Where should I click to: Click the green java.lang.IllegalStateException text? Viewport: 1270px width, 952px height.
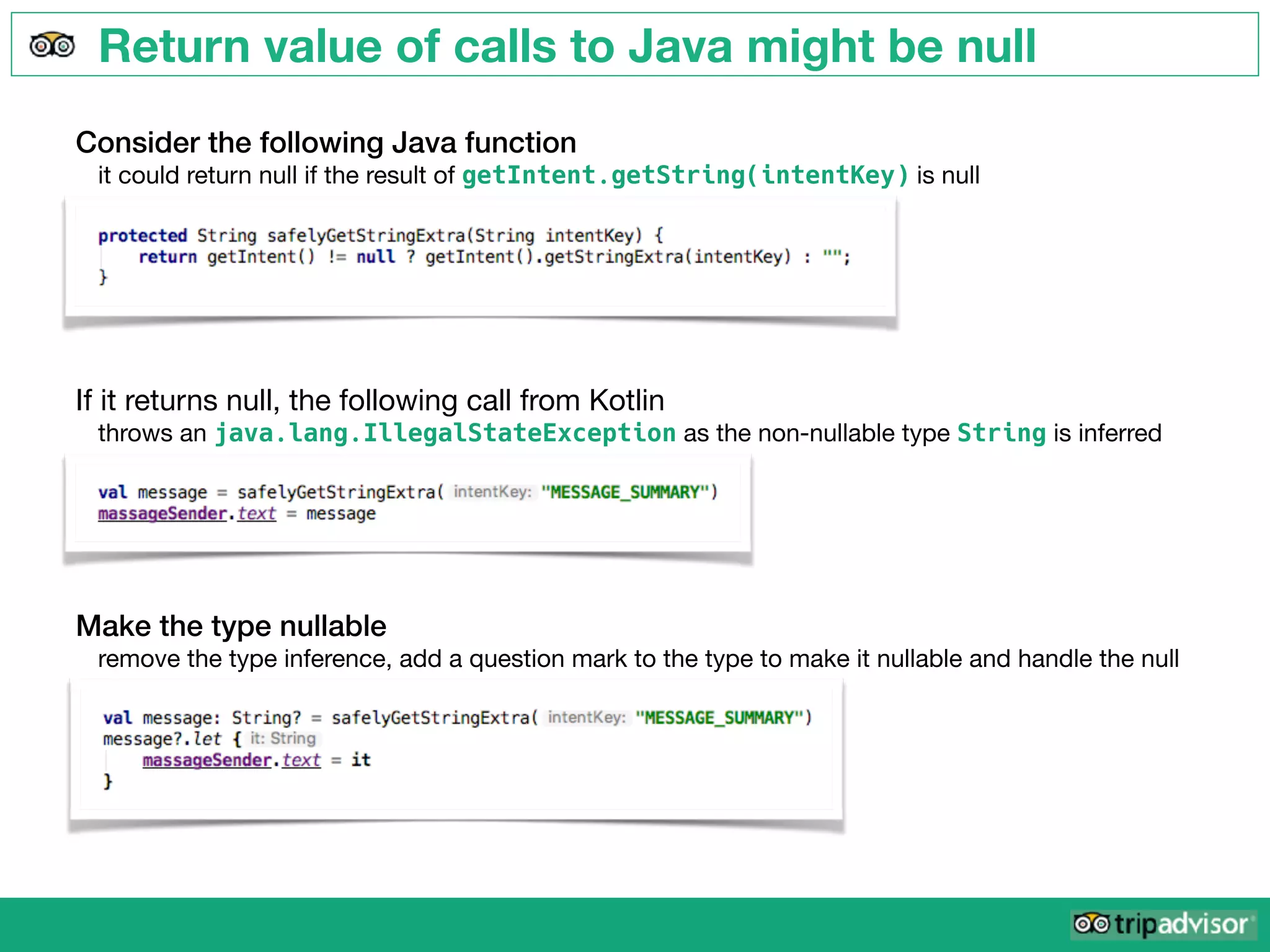click(x=445, y=433)
